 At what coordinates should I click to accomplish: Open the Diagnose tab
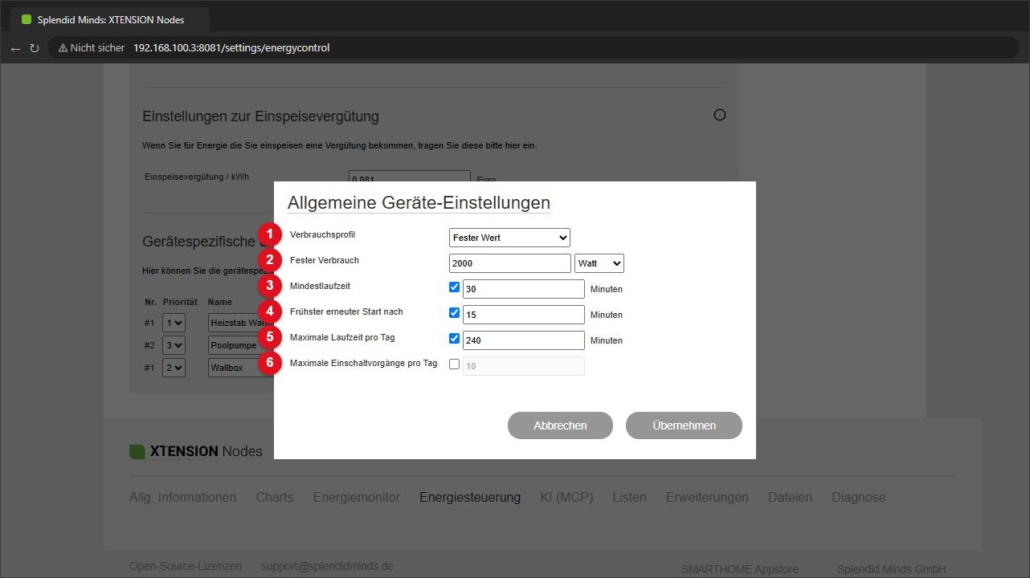(x=859, y=497)
